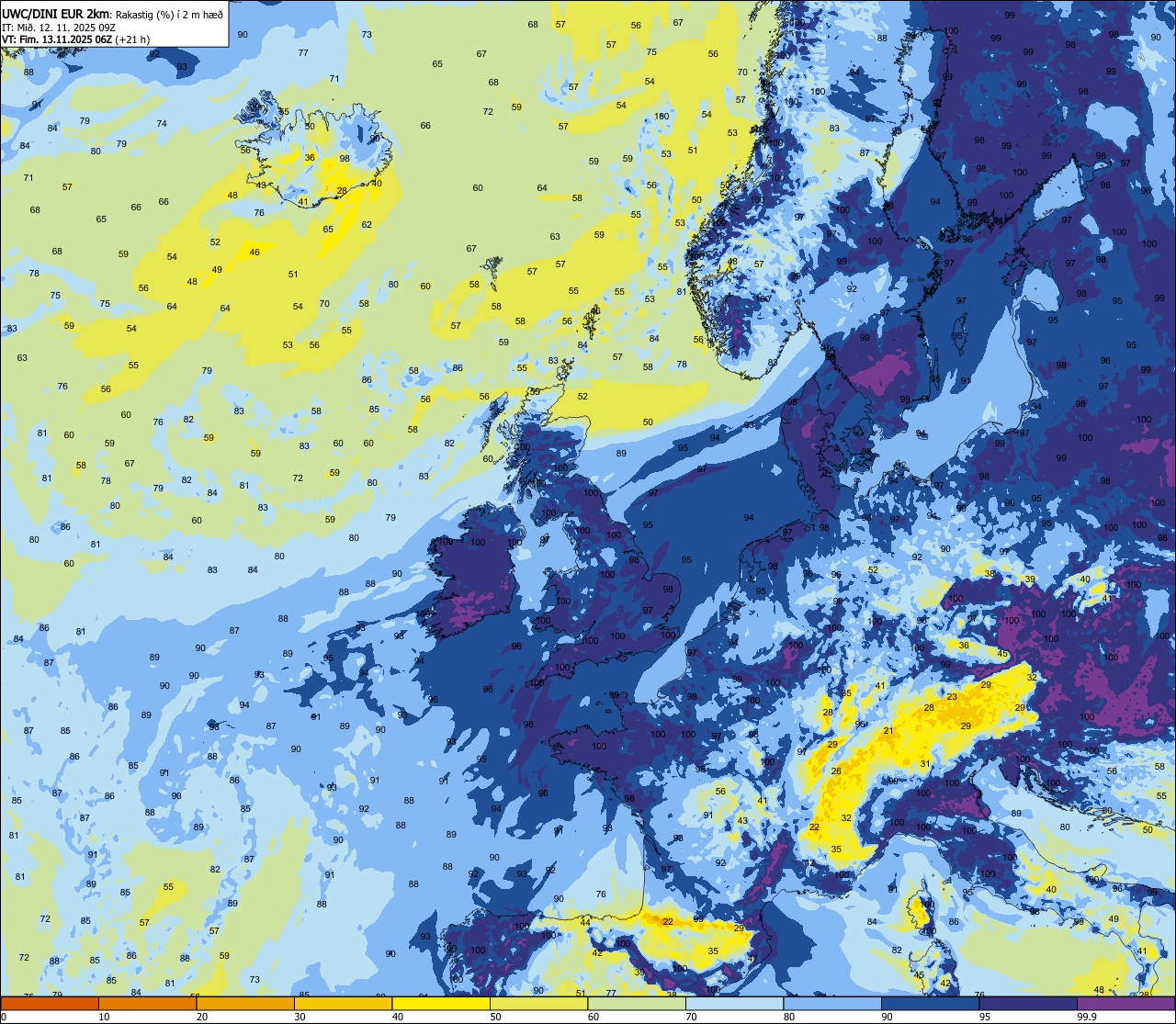
Task: Click the purple above-99.9 legend swatch
Action: point(1125,1003)
